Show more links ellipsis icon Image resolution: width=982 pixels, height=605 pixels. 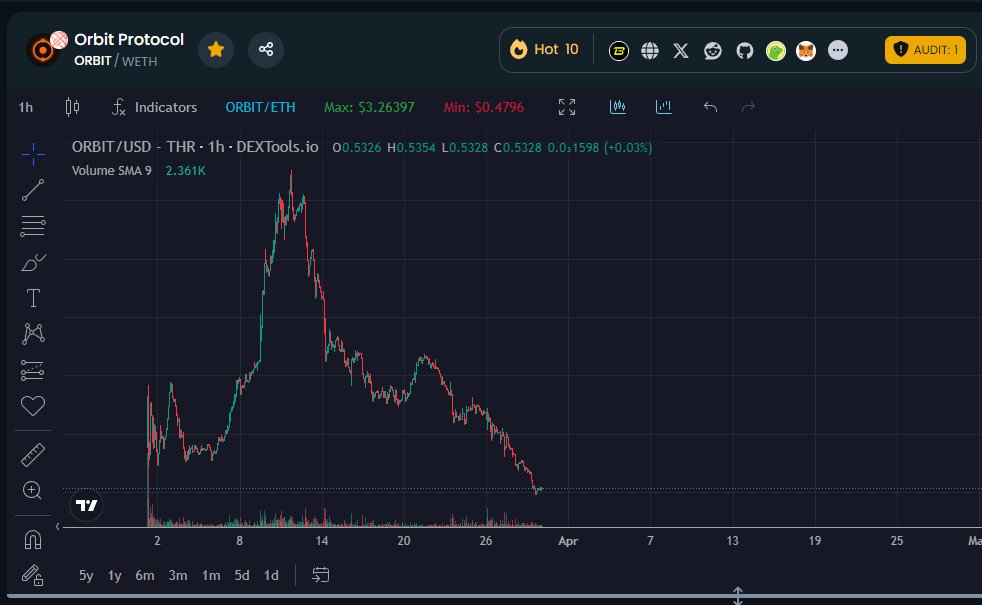click(x=838, y=50)
